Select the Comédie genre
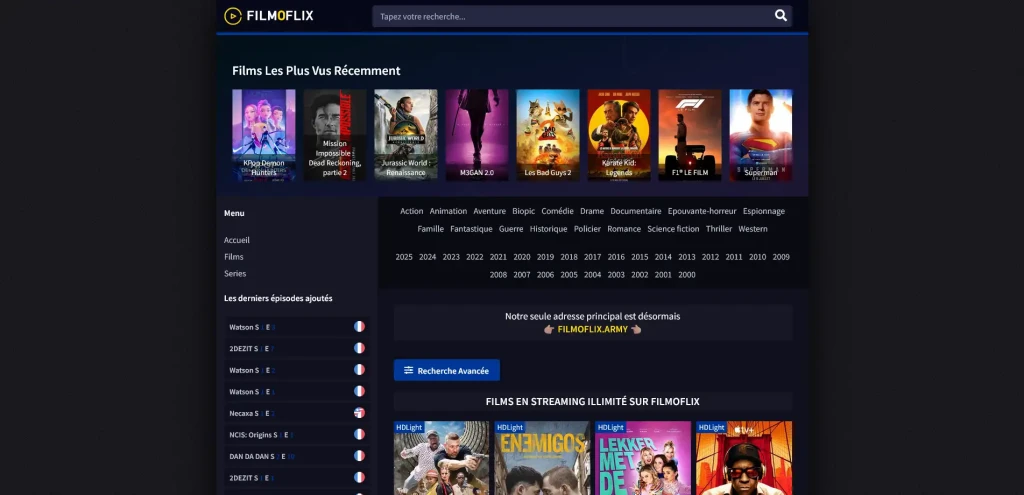The width and height of the screenshot is (1024, 495). click(558, 211)
